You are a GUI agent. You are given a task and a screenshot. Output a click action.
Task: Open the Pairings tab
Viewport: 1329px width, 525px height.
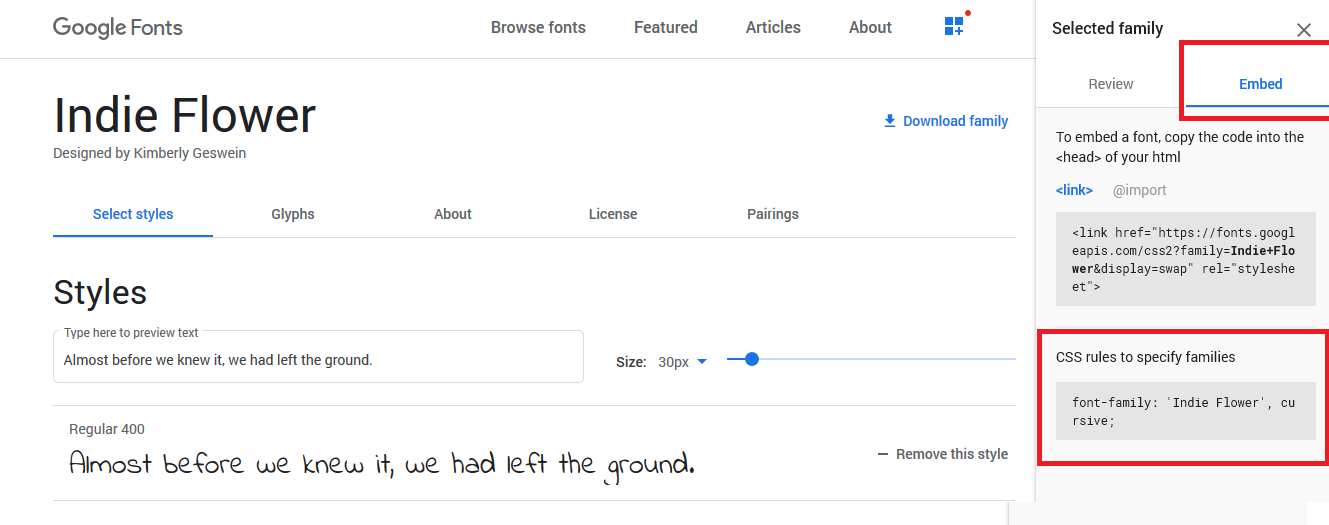773,214
